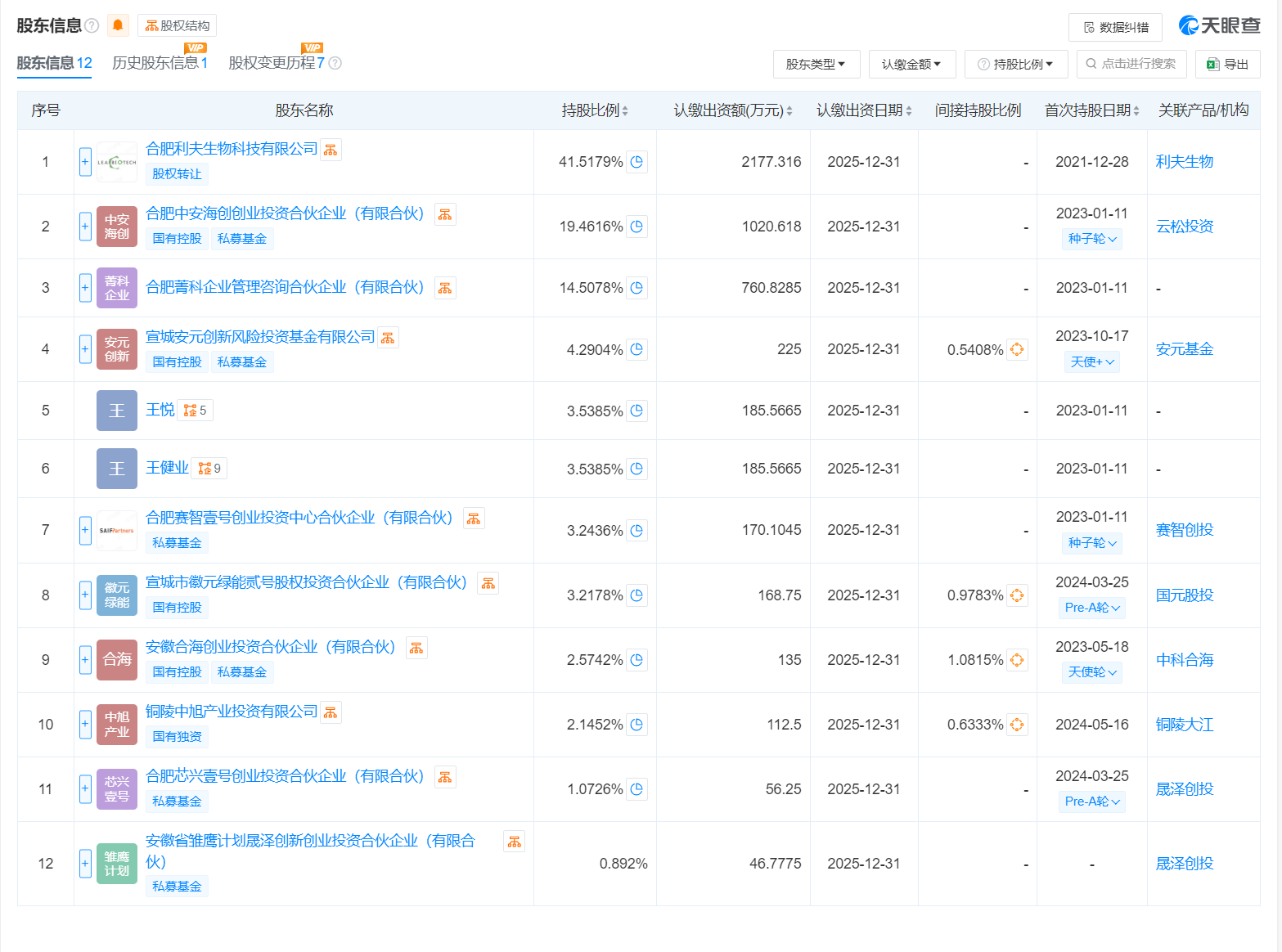1282x952 pixels.
Task: Expand Pre-A轮 tag in 宣城市徽元绿能 row
Action: [x=1092, y=608]
